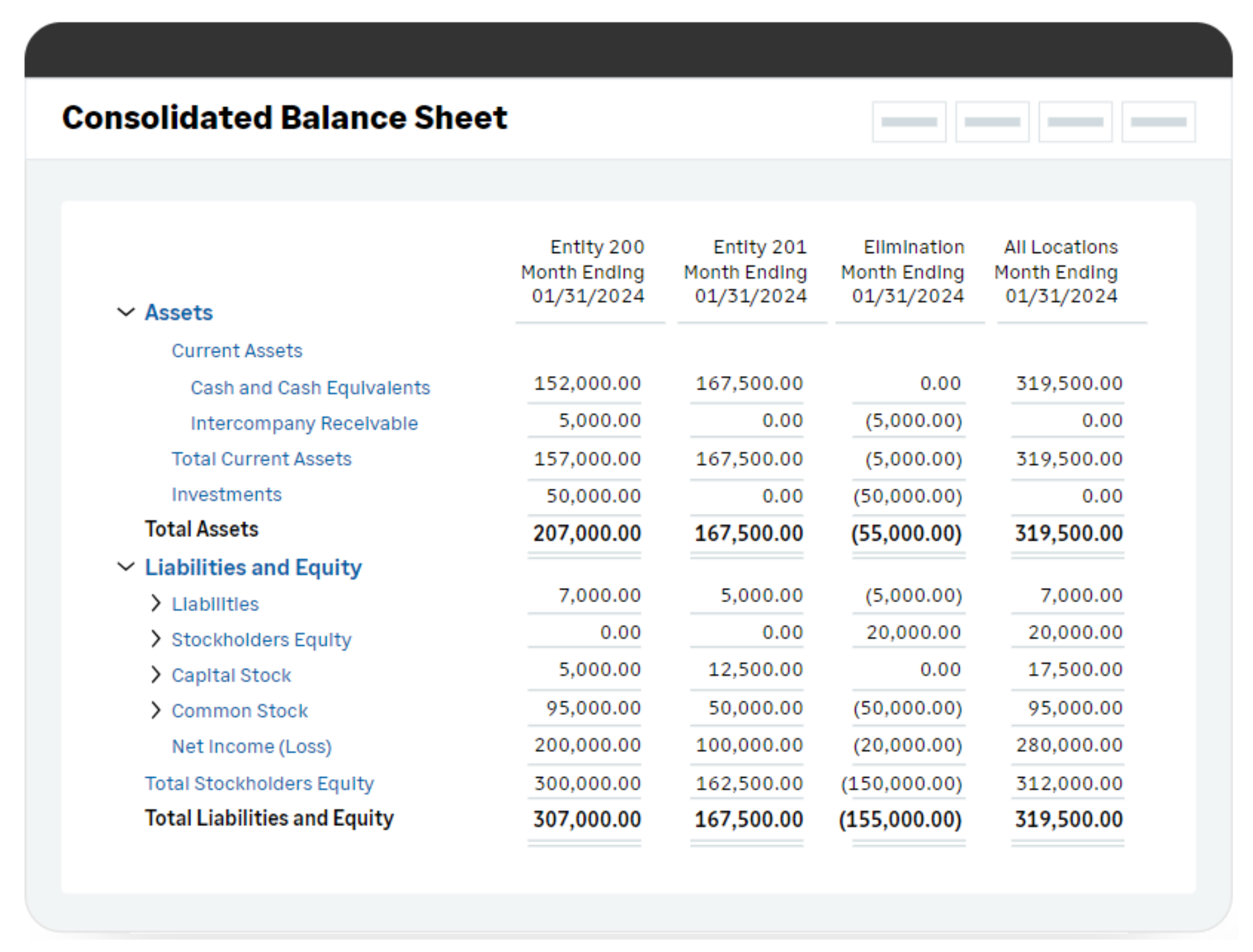Click the fourth toolbar button at top right
Image resolution: width=1253 pixels, height=952 pixels.
tap(1158, 121)
